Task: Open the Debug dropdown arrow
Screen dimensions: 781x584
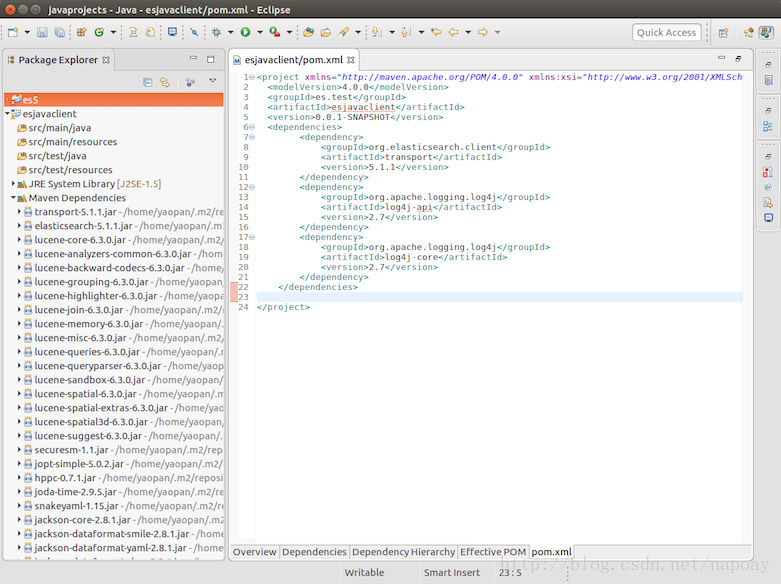Action: (x=231, y=32)
